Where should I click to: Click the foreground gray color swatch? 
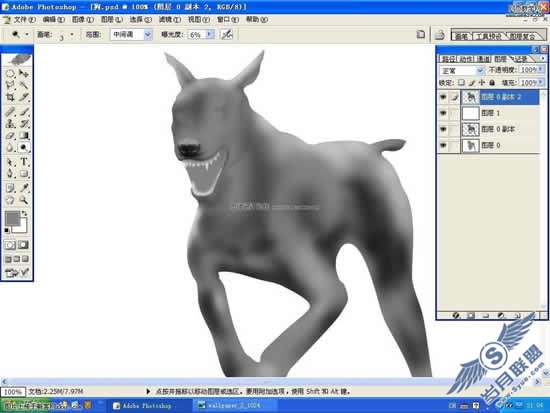tap(13, 218)
